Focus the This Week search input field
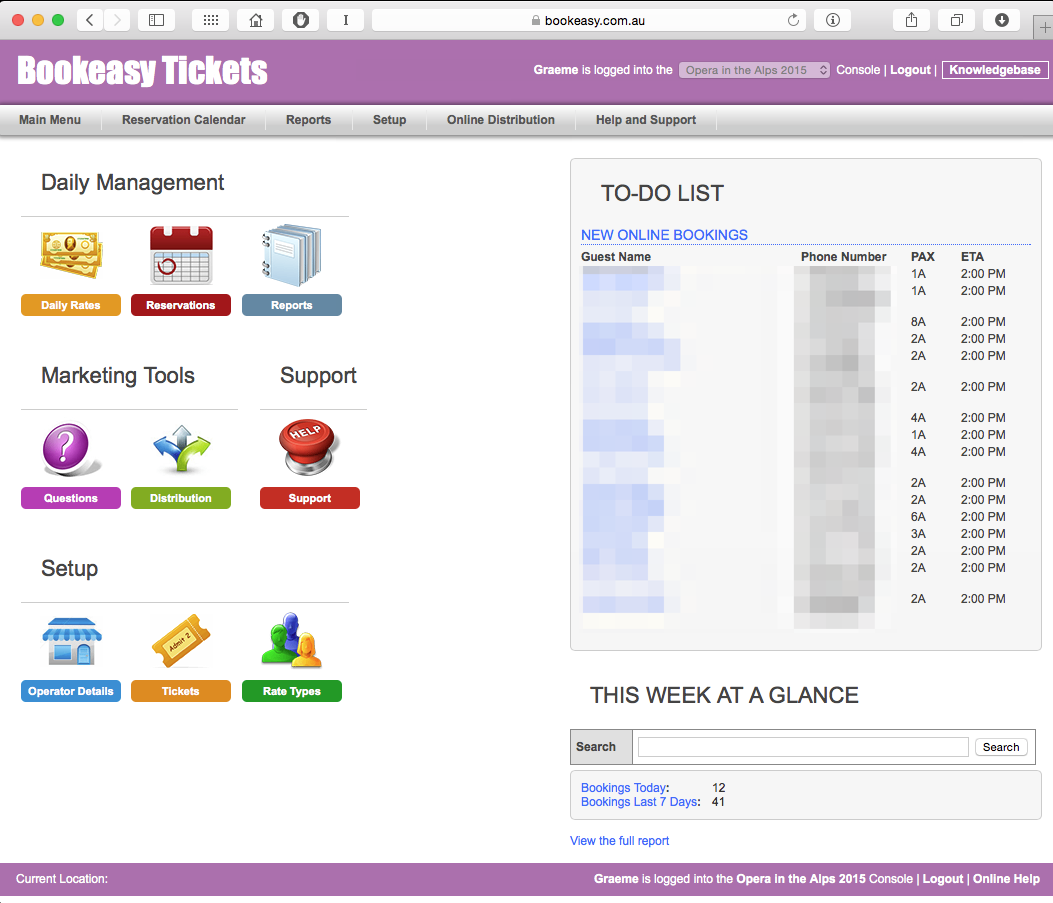This screenshot has width=1053, height=903. click(x=803, y=747)
